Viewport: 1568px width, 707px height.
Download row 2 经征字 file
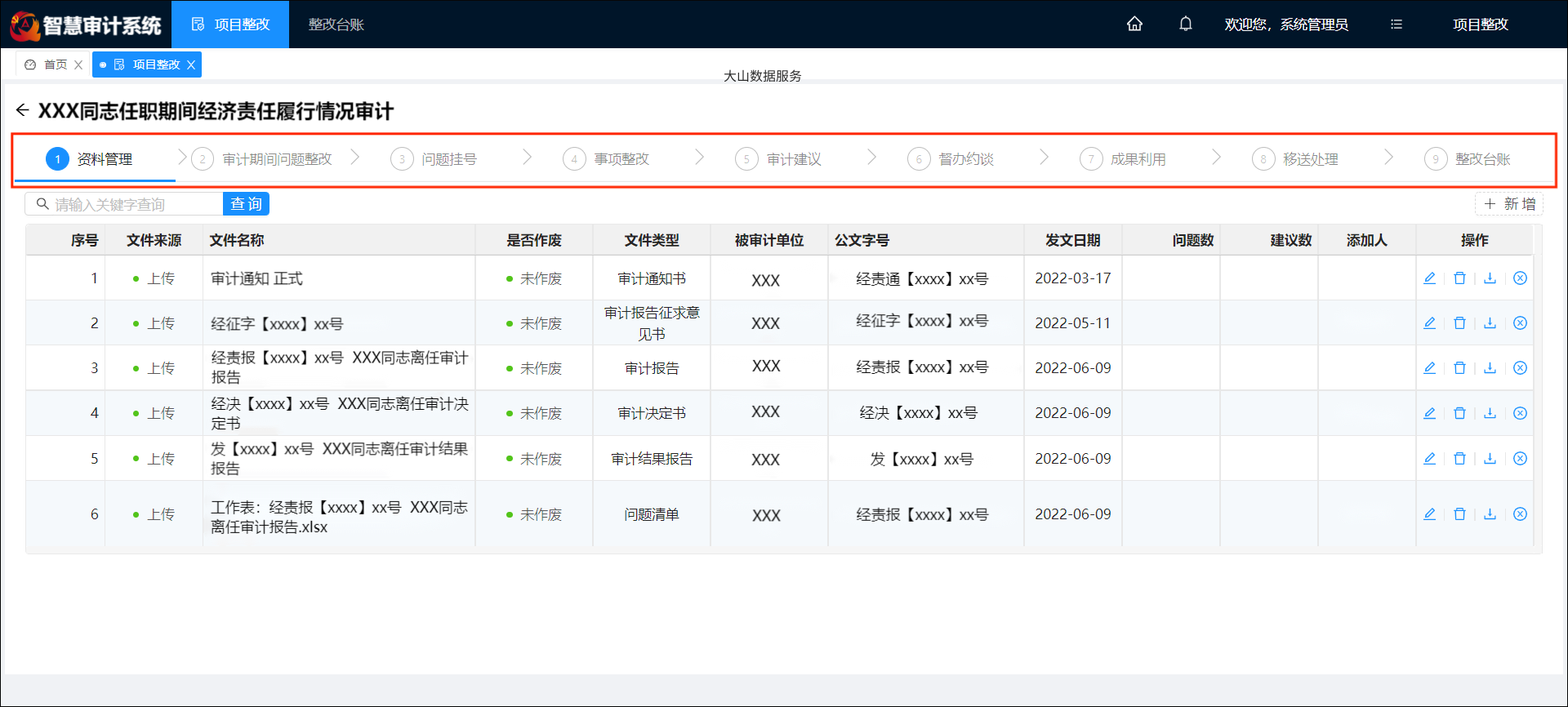coord(1490,323)
